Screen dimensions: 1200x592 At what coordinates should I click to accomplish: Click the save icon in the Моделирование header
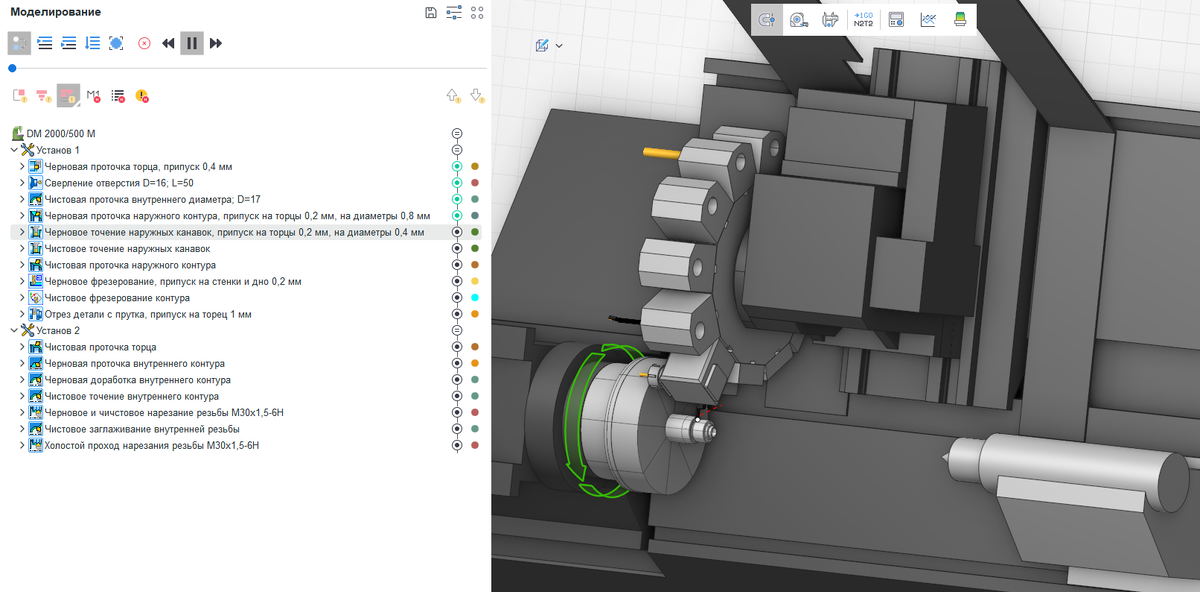[x=430, y=12]
